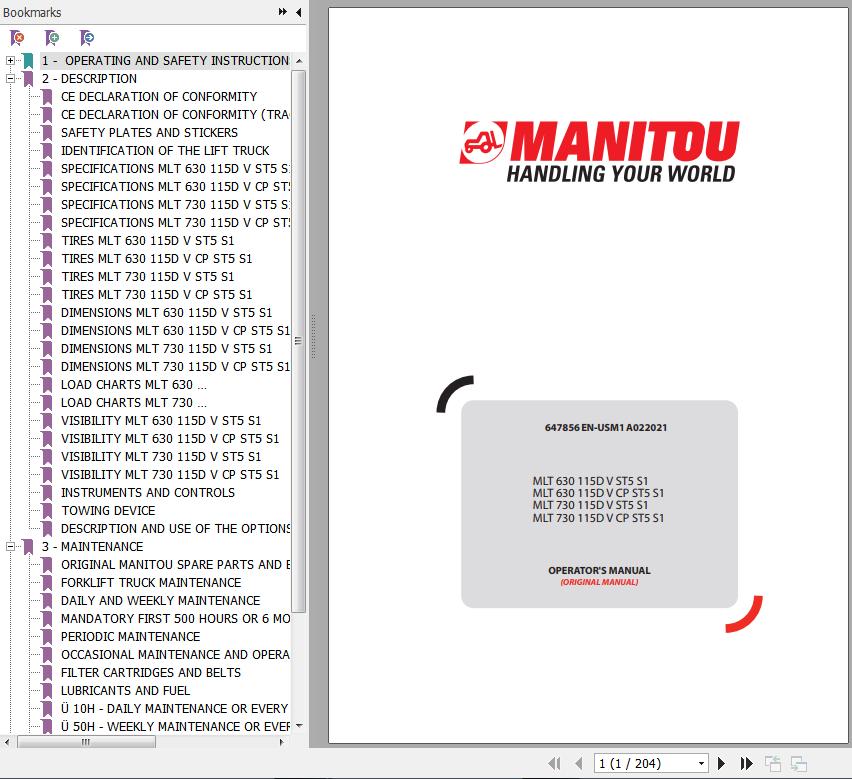Collapse the Bookmarks panel arrow
The width and height of the screenshot is (852, 779).
click(298, 12)
